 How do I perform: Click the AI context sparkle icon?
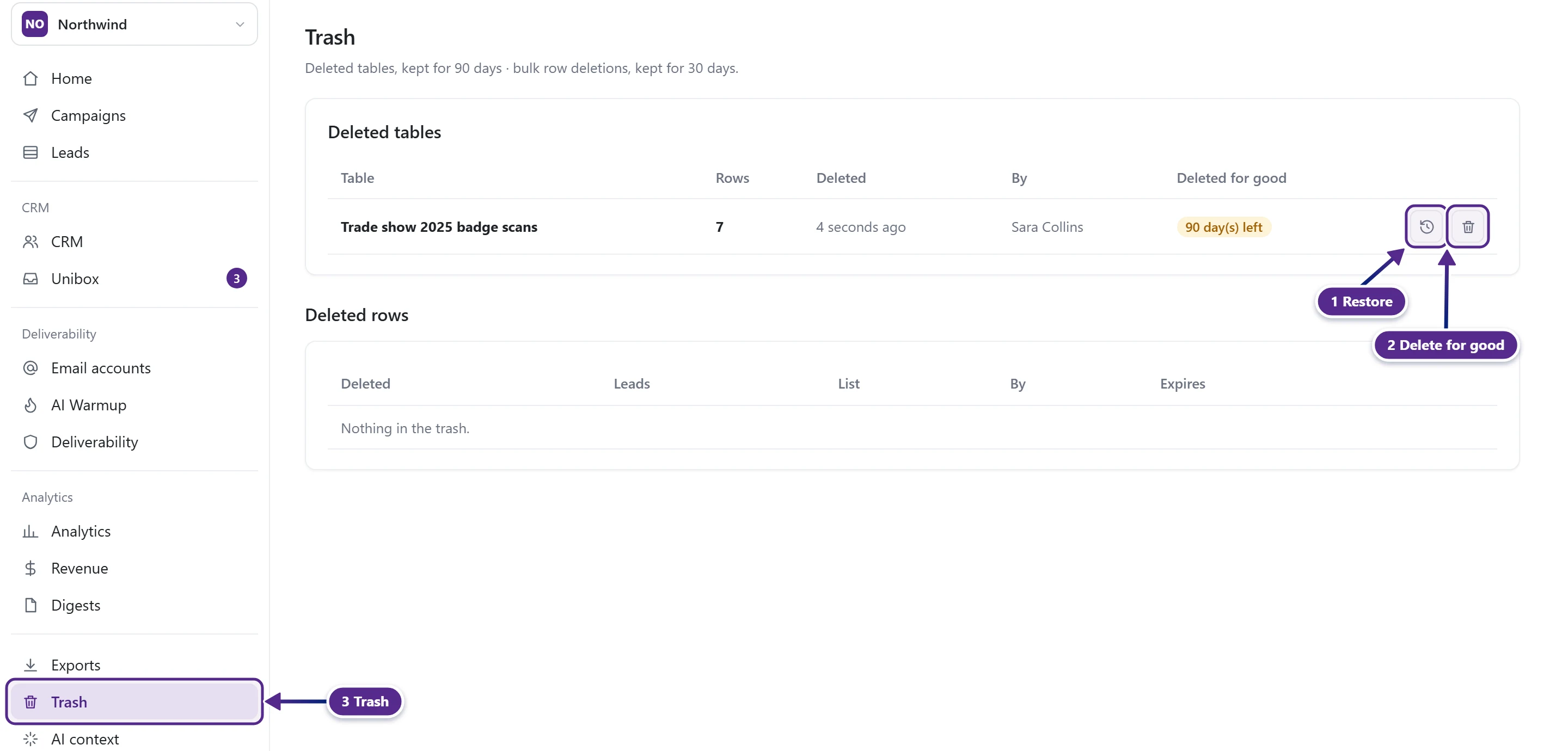[x=30, y=739]
